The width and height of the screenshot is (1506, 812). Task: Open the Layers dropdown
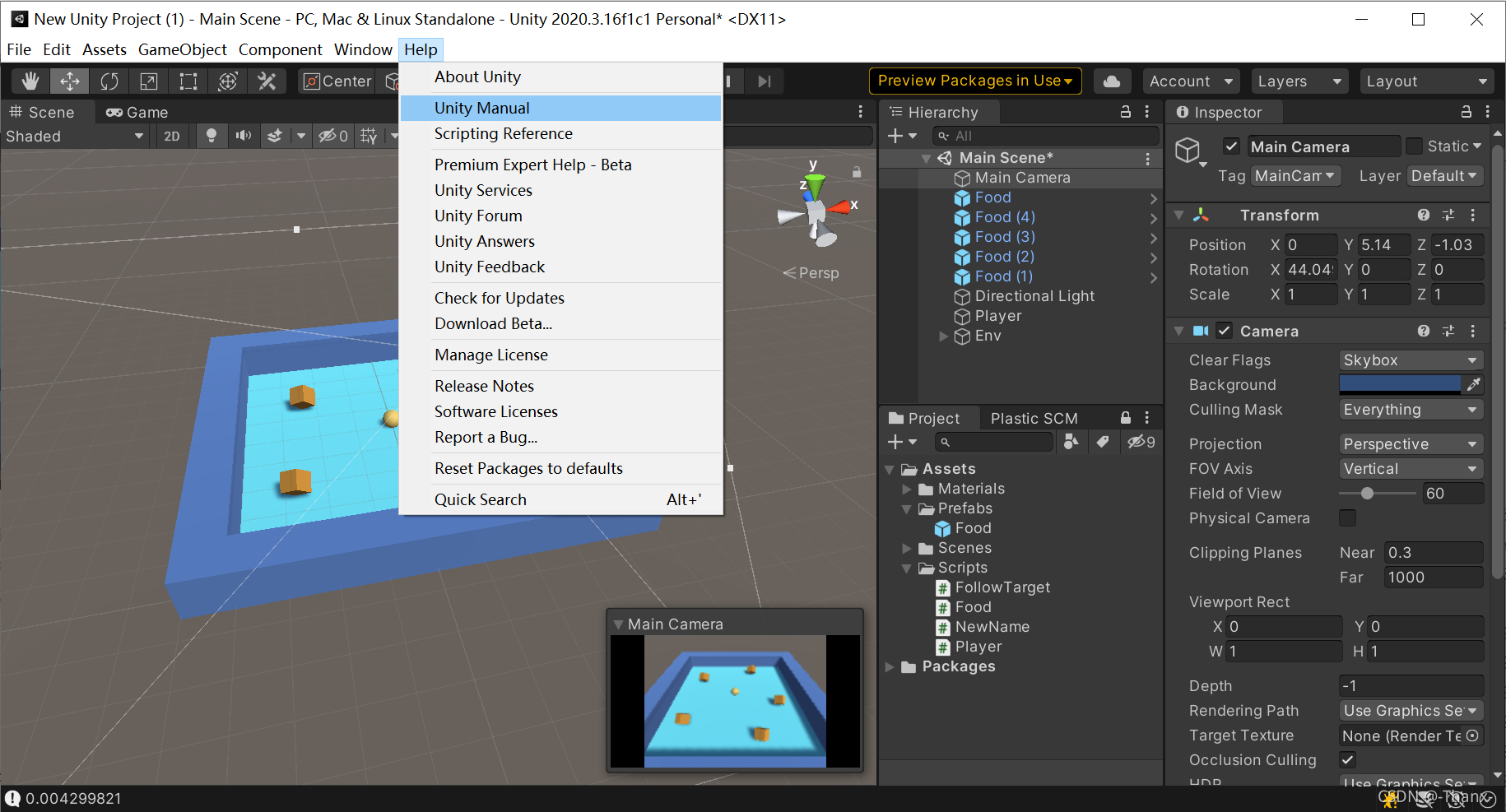click(x=1300, y=81)
